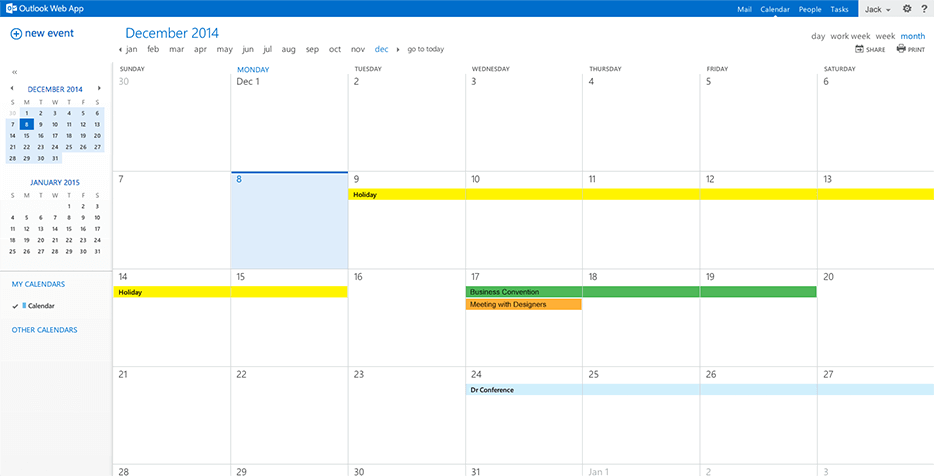Select day 15 in January 2015 mini calendar

pyautogui.click(x=69, y=229)
